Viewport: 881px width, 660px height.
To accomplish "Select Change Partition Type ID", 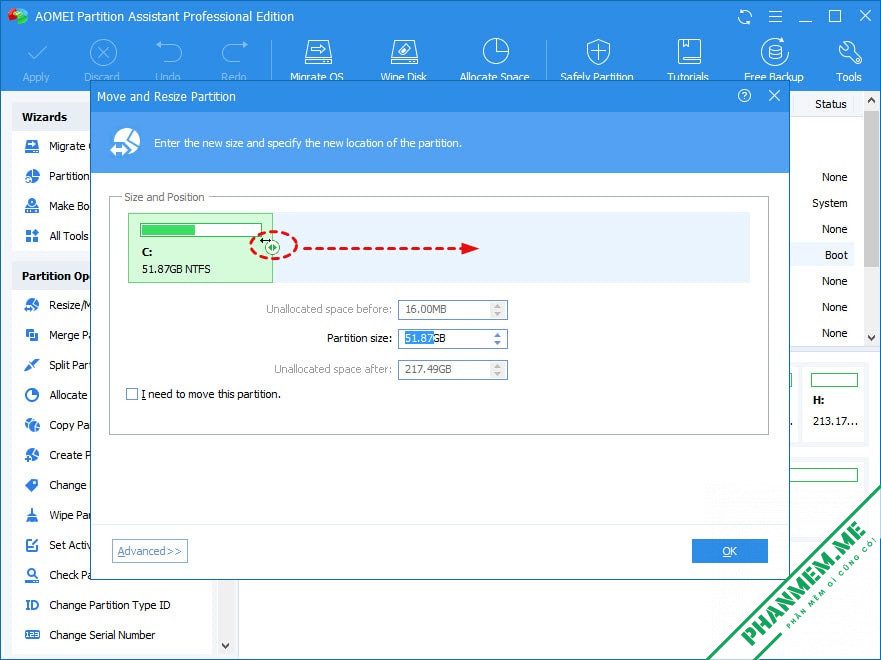I will point(110,605).
